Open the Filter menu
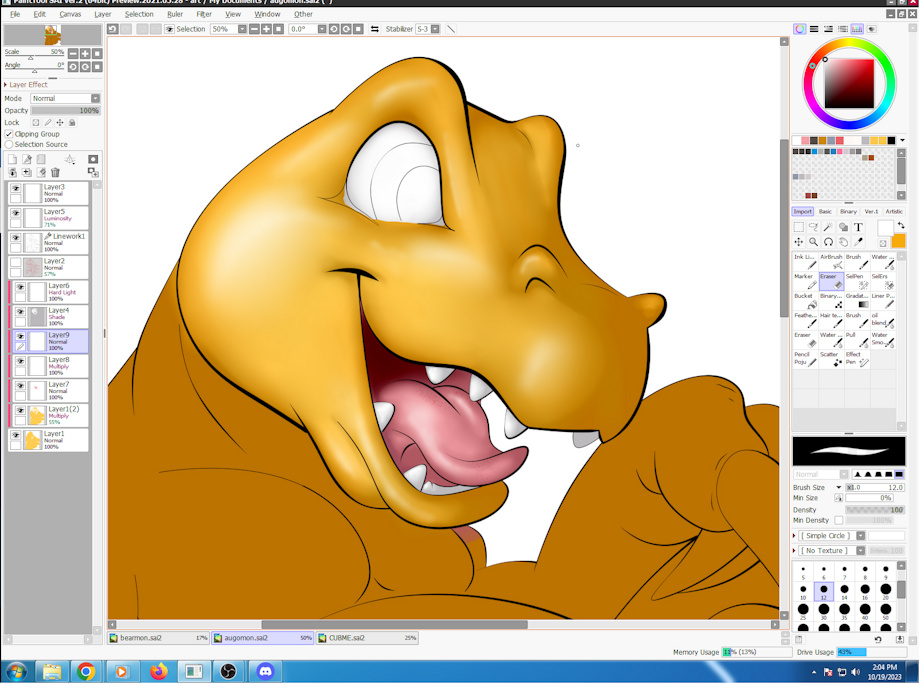920x684 pixels. pos(204,14)
